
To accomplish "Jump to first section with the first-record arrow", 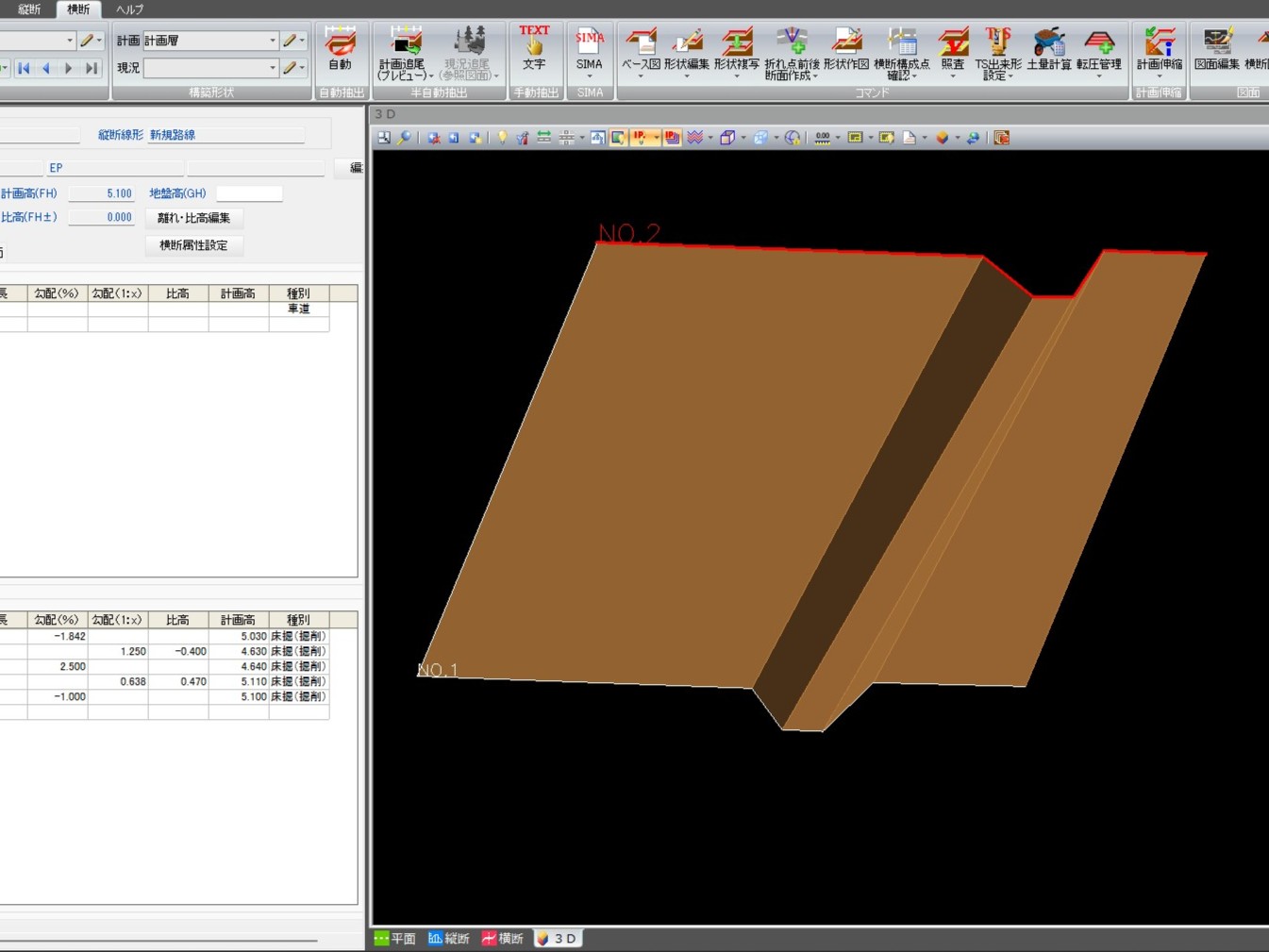I will click(x=24, y=68).
